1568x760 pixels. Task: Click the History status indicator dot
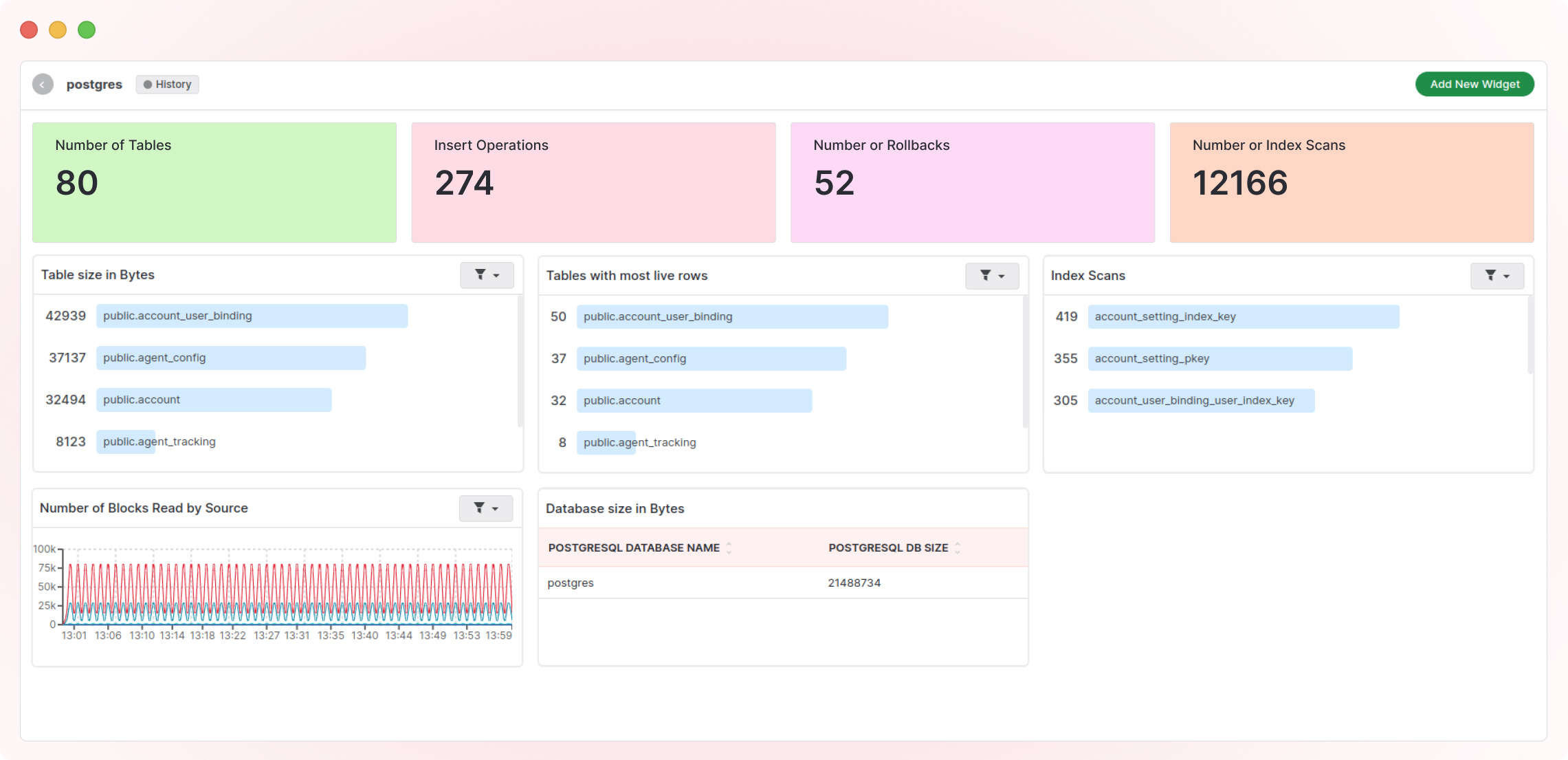tap(149, 84)
